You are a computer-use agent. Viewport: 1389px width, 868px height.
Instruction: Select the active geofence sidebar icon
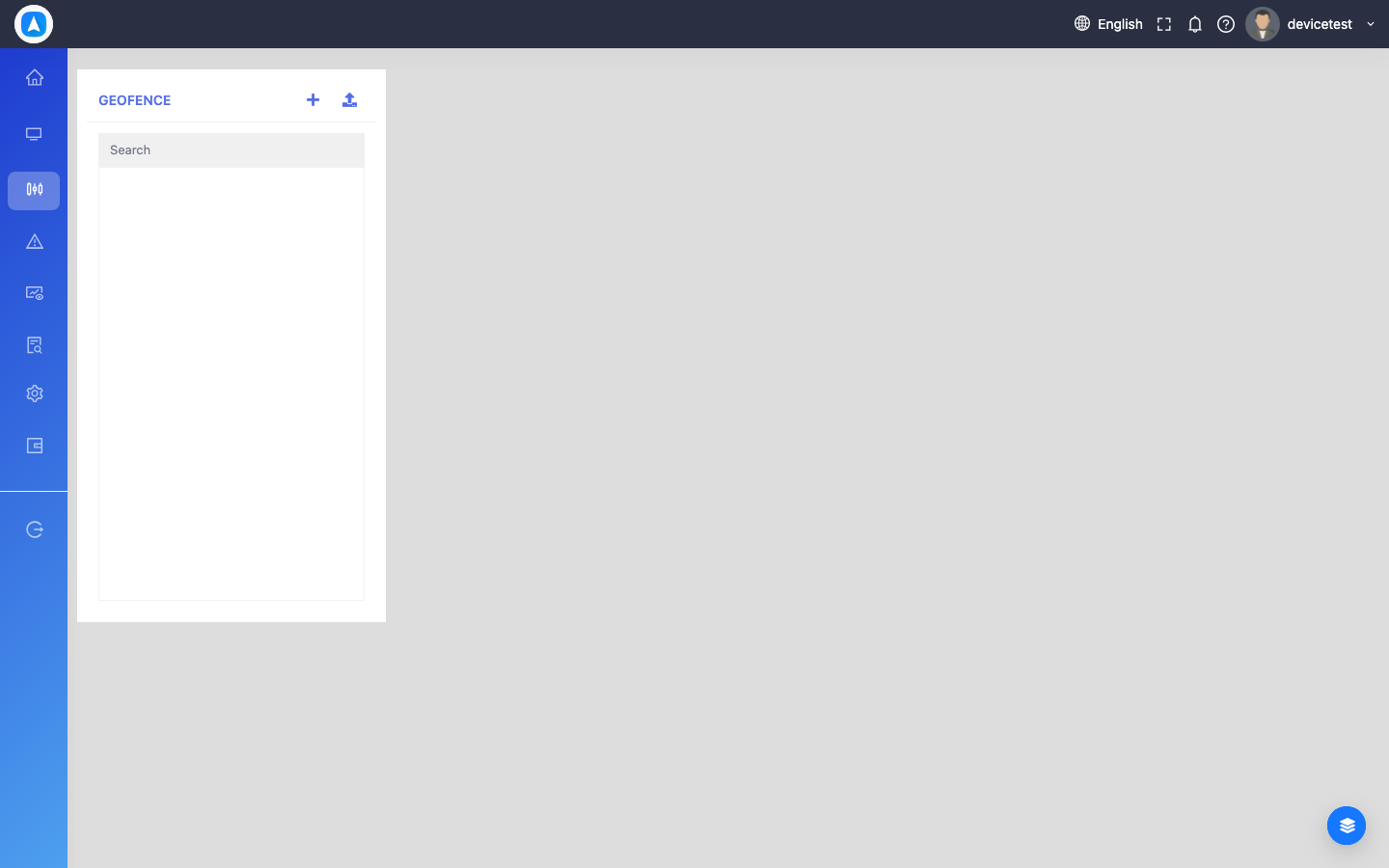(x=34, y=190)
